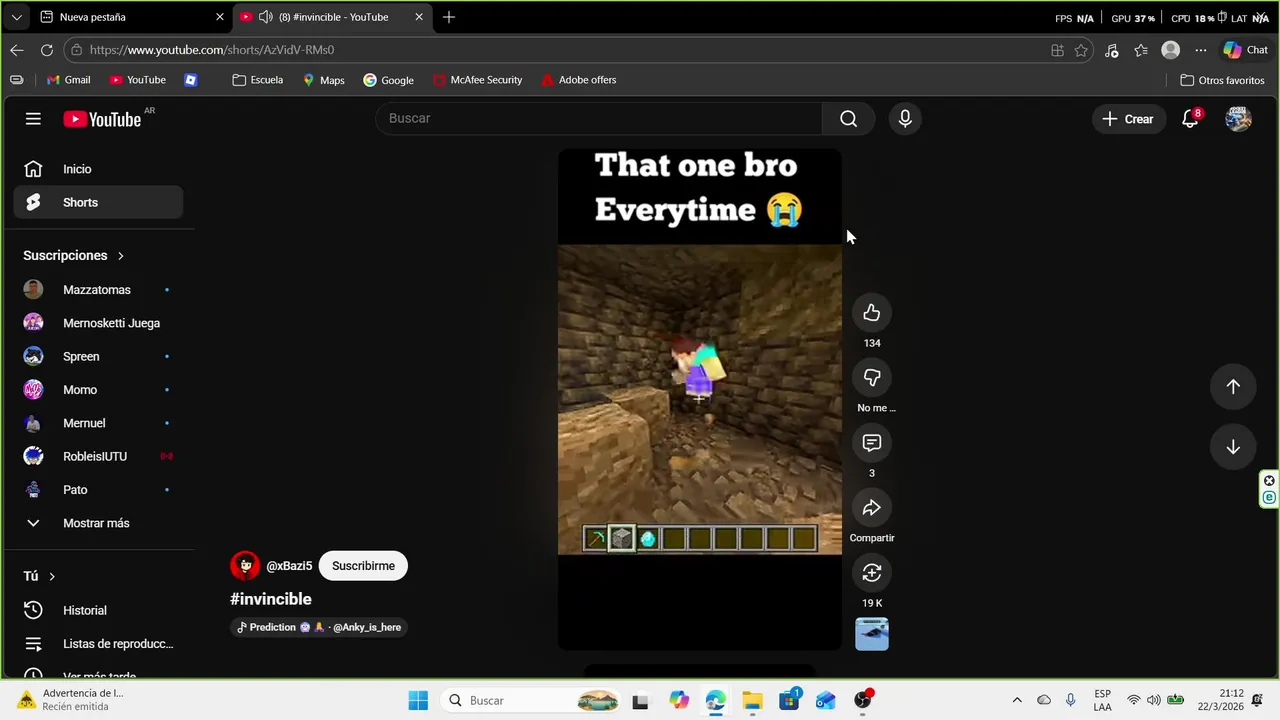Add this page to favorites star
Viewport: 1280px width, 720px height.
(x=1081, y=50)
